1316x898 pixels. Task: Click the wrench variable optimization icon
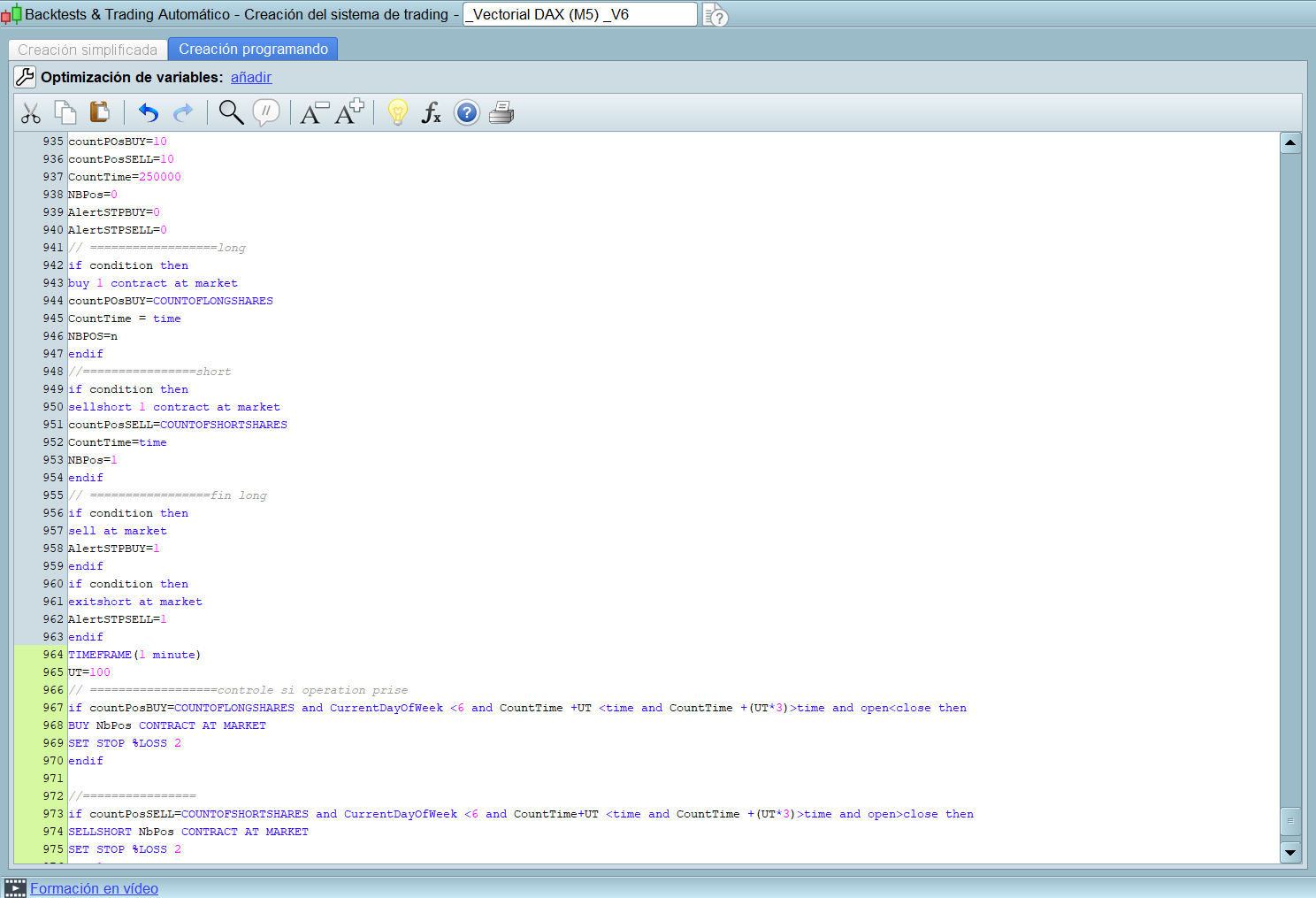(x=25, y=77)
